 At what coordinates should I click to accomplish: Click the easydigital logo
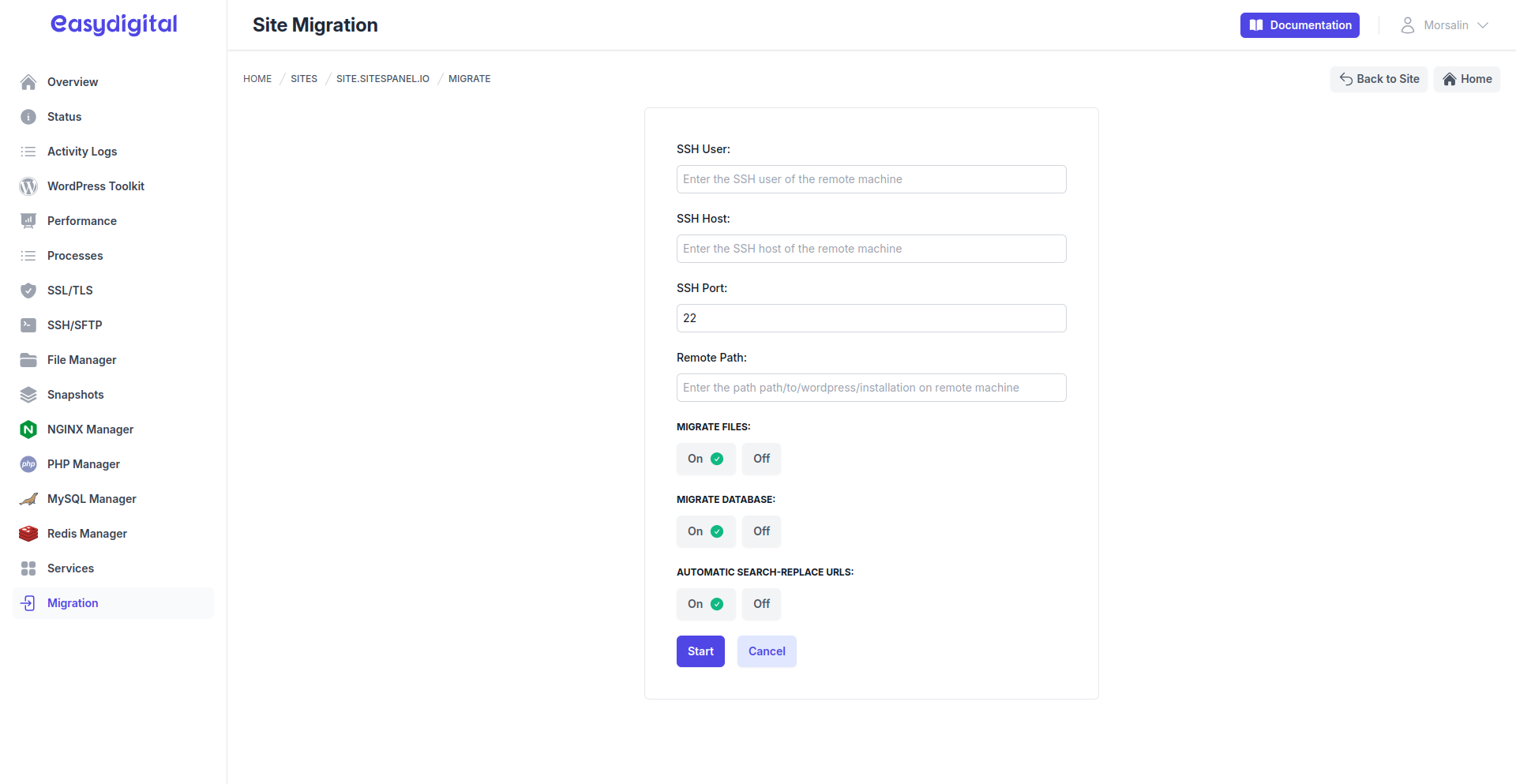click(113, 24)
